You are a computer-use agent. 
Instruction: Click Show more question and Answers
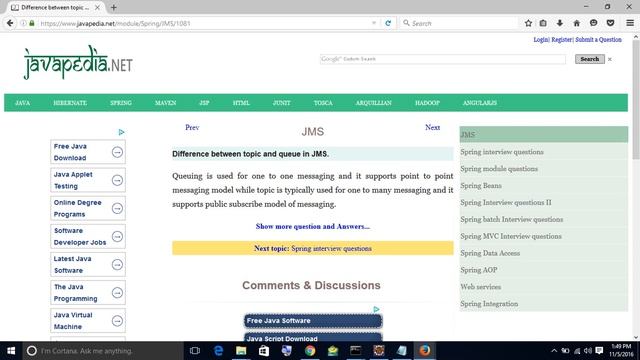[x=313, y=227]
